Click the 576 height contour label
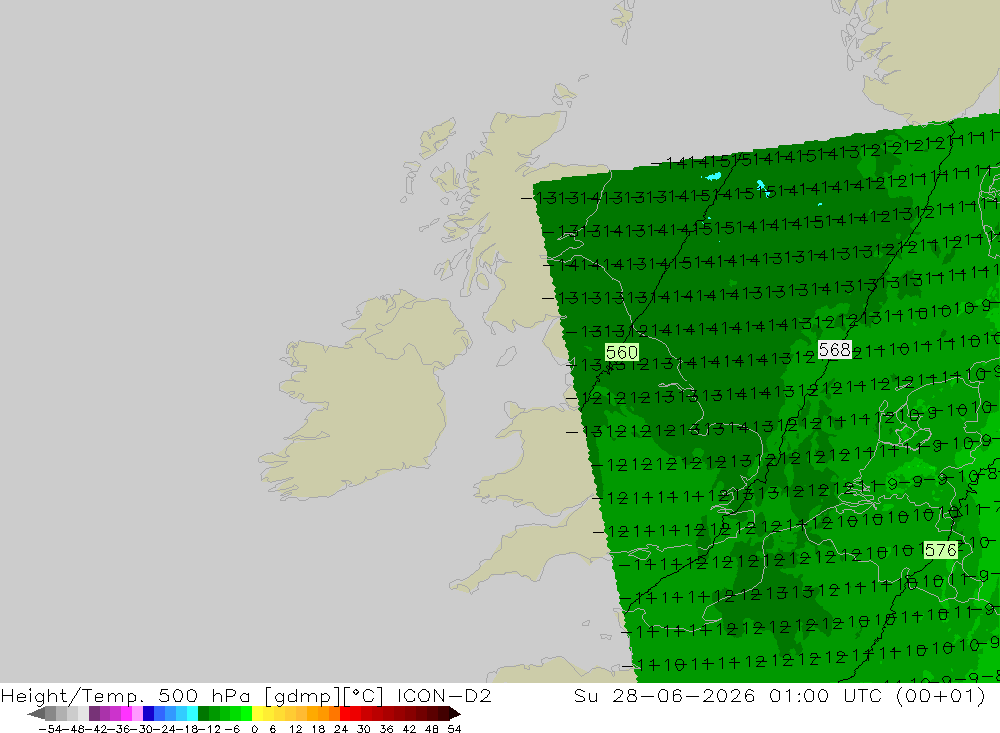1000x733 pixels. tap(941, 550)
